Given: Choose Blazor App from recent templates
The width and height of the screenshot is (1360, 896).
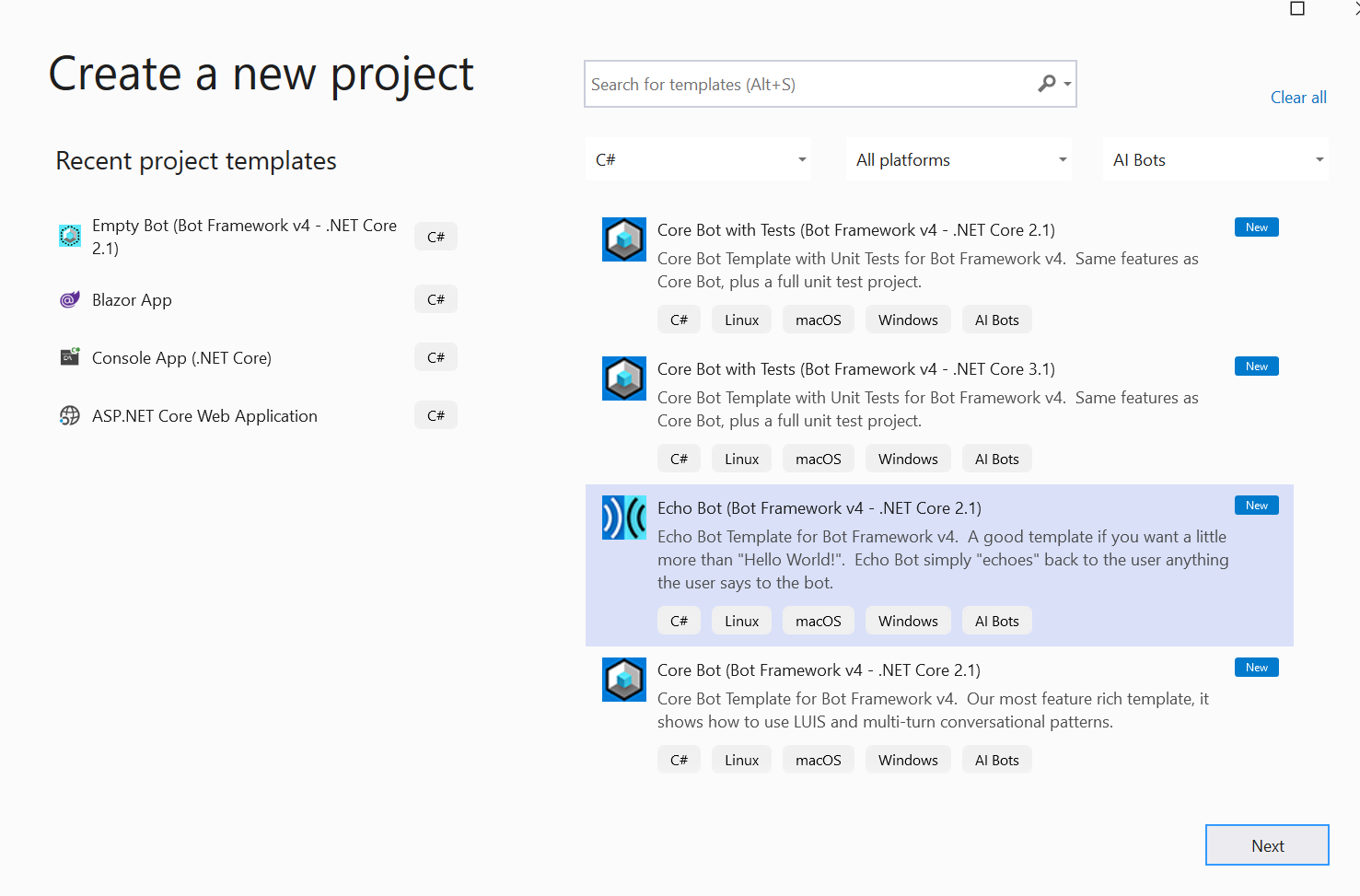Looking at the screenshot, I should [132, 300].
